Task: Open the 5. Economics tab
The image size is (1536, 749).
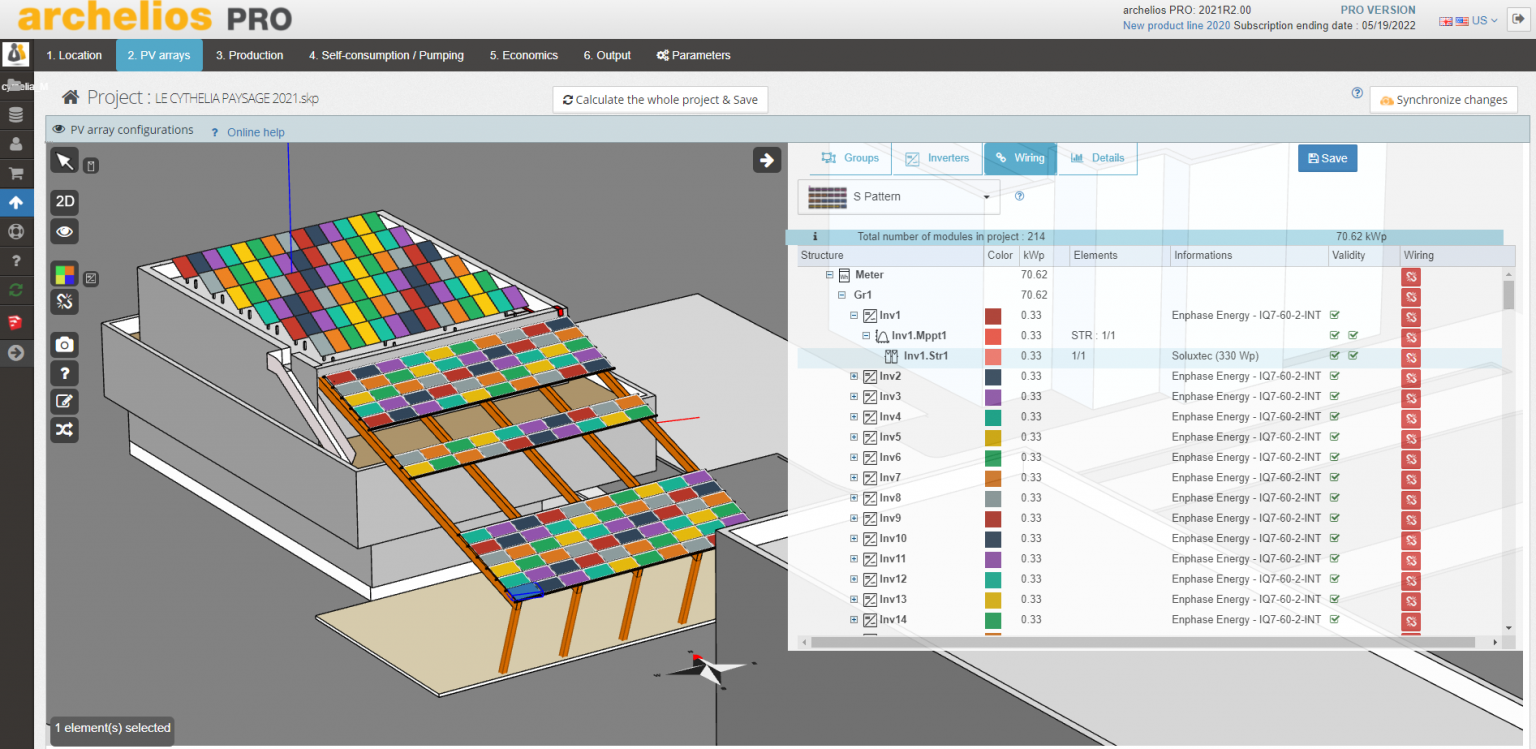Action: (524, 55)
